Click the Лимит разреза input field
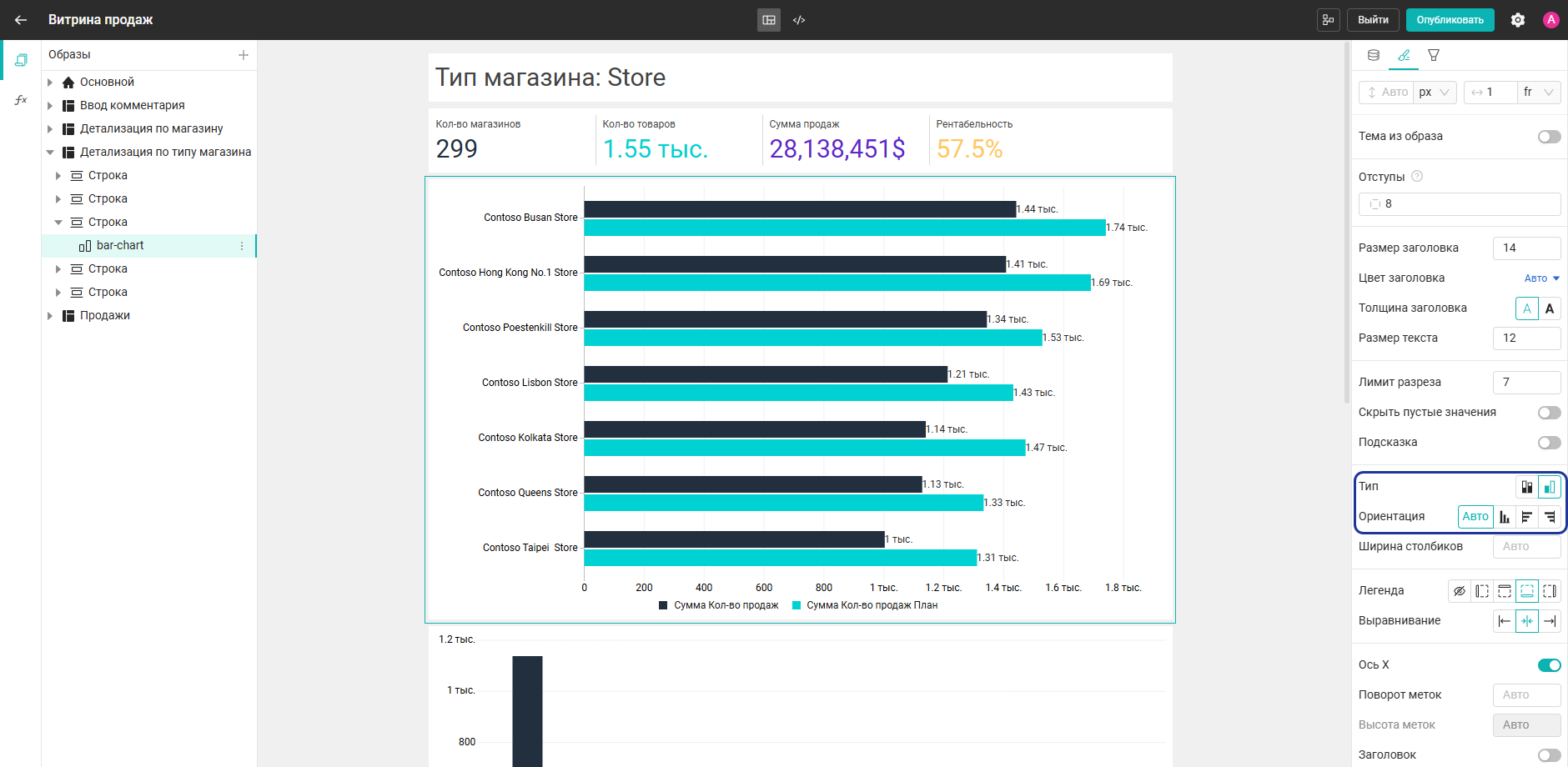Screen dimensions: 1568x767 1526,383
